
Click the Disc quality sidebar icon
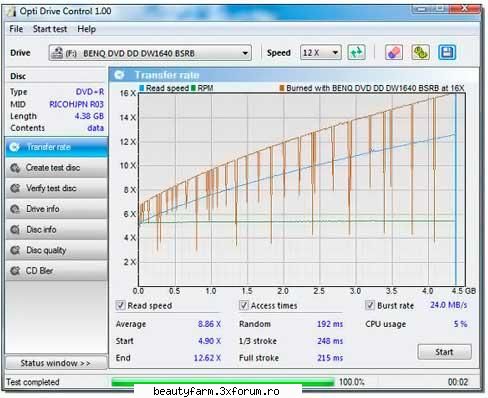(15, 250)
